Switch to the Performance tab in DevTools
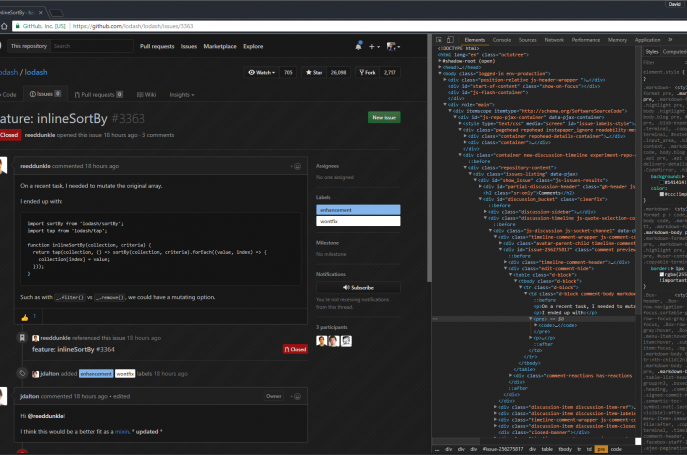This screenshot has width=687, height=455. tap(586, 40)
